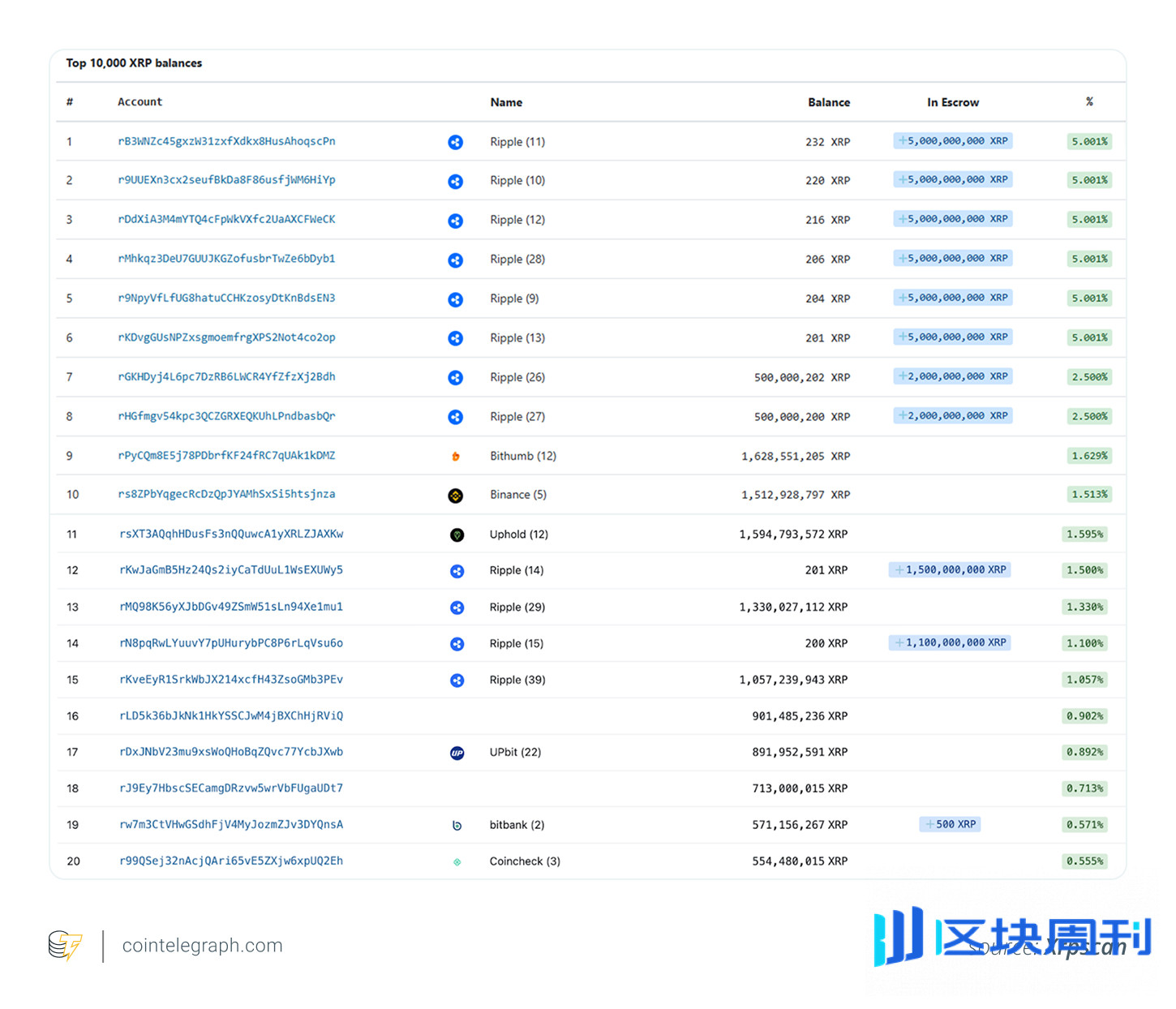Open account rB3WNZc45gxzW31zxfXdkx8HusAhoqscPn
The width and height of the screenshot is (1176, 1009).
pyautogui.click(x=226, y=141)
